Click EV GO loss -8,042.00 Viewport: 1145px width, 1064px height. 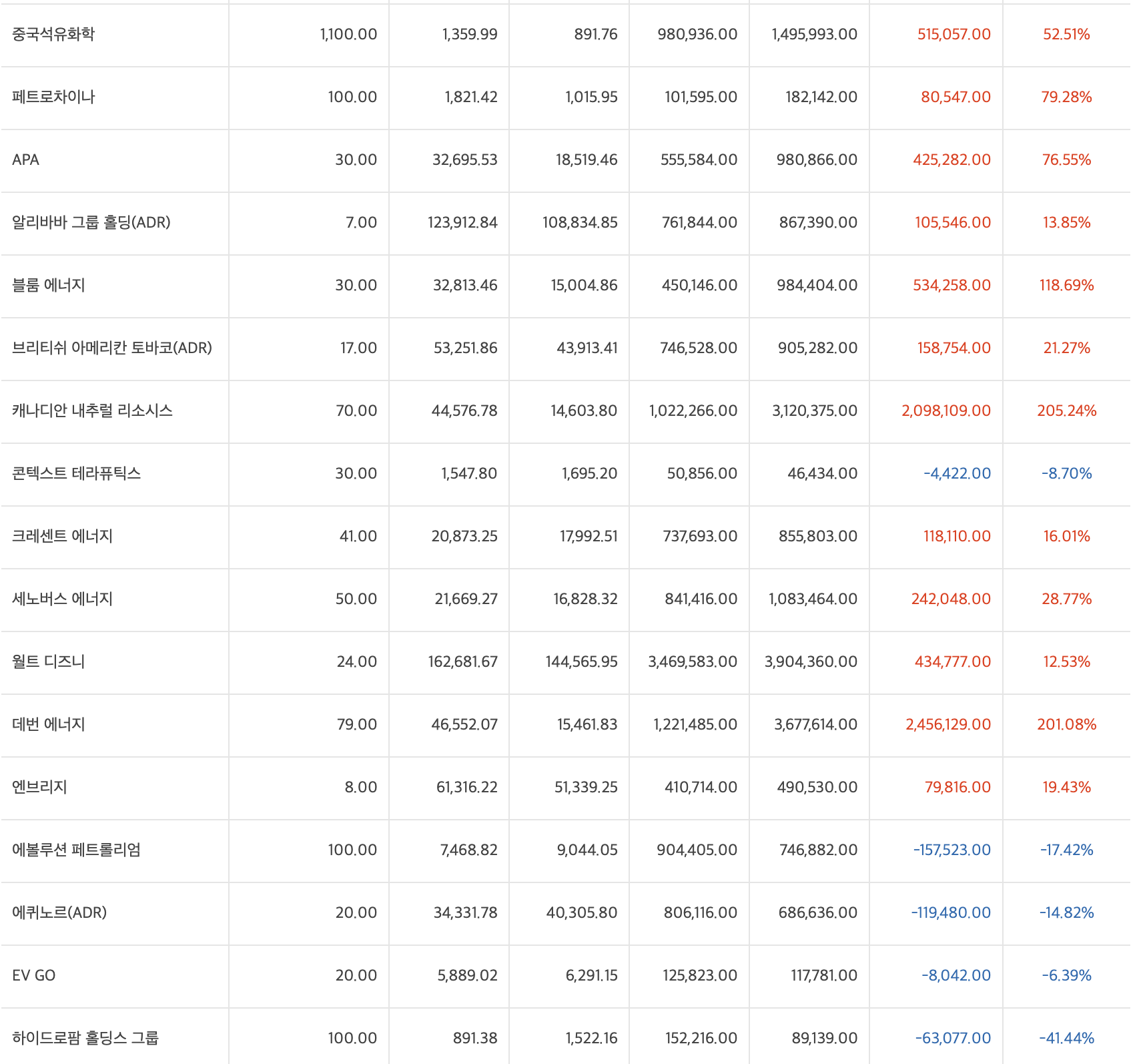(x=956, y=975)
